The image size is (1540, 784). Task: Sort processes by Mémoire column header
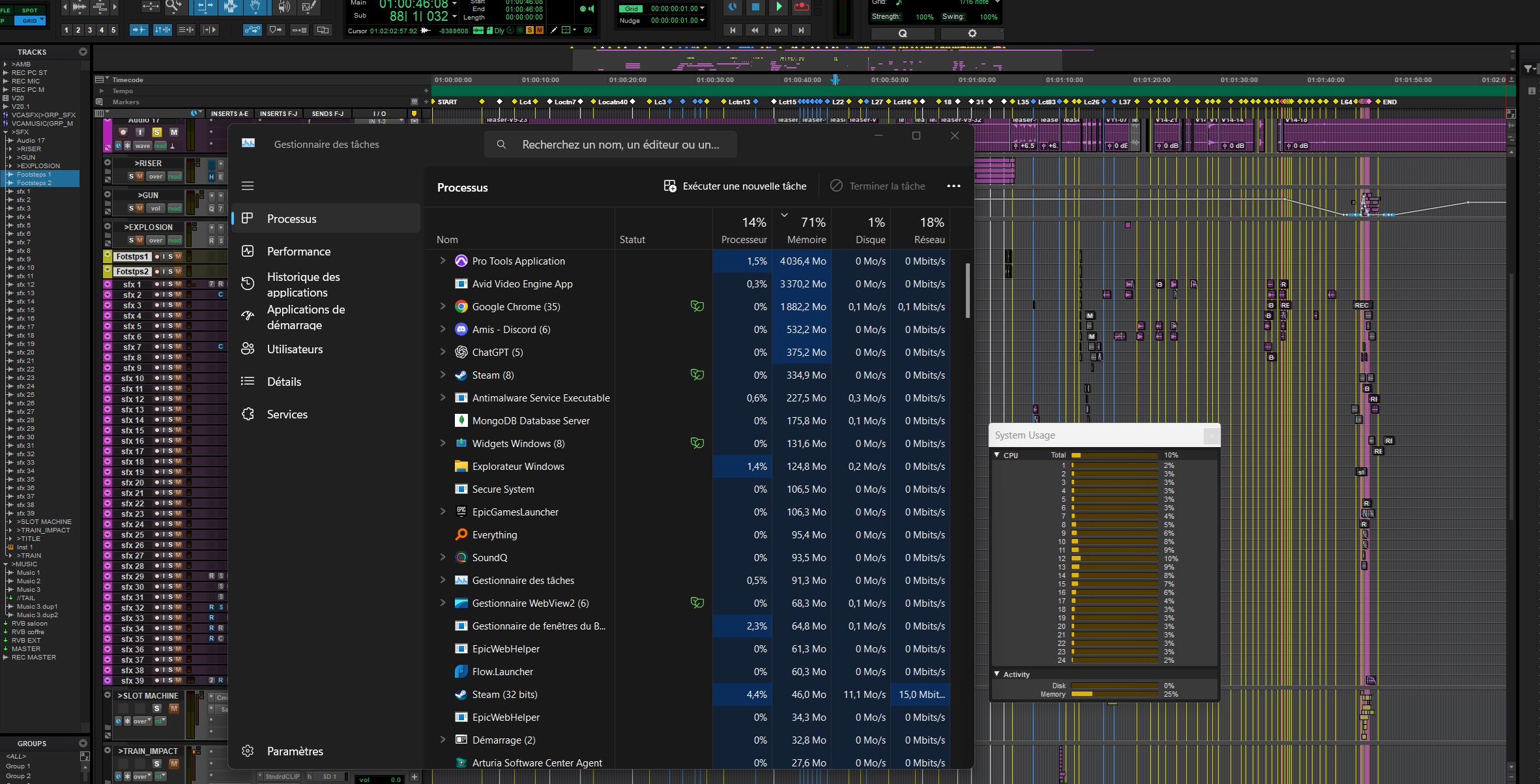pyautogui.click(x=806, y=240)
